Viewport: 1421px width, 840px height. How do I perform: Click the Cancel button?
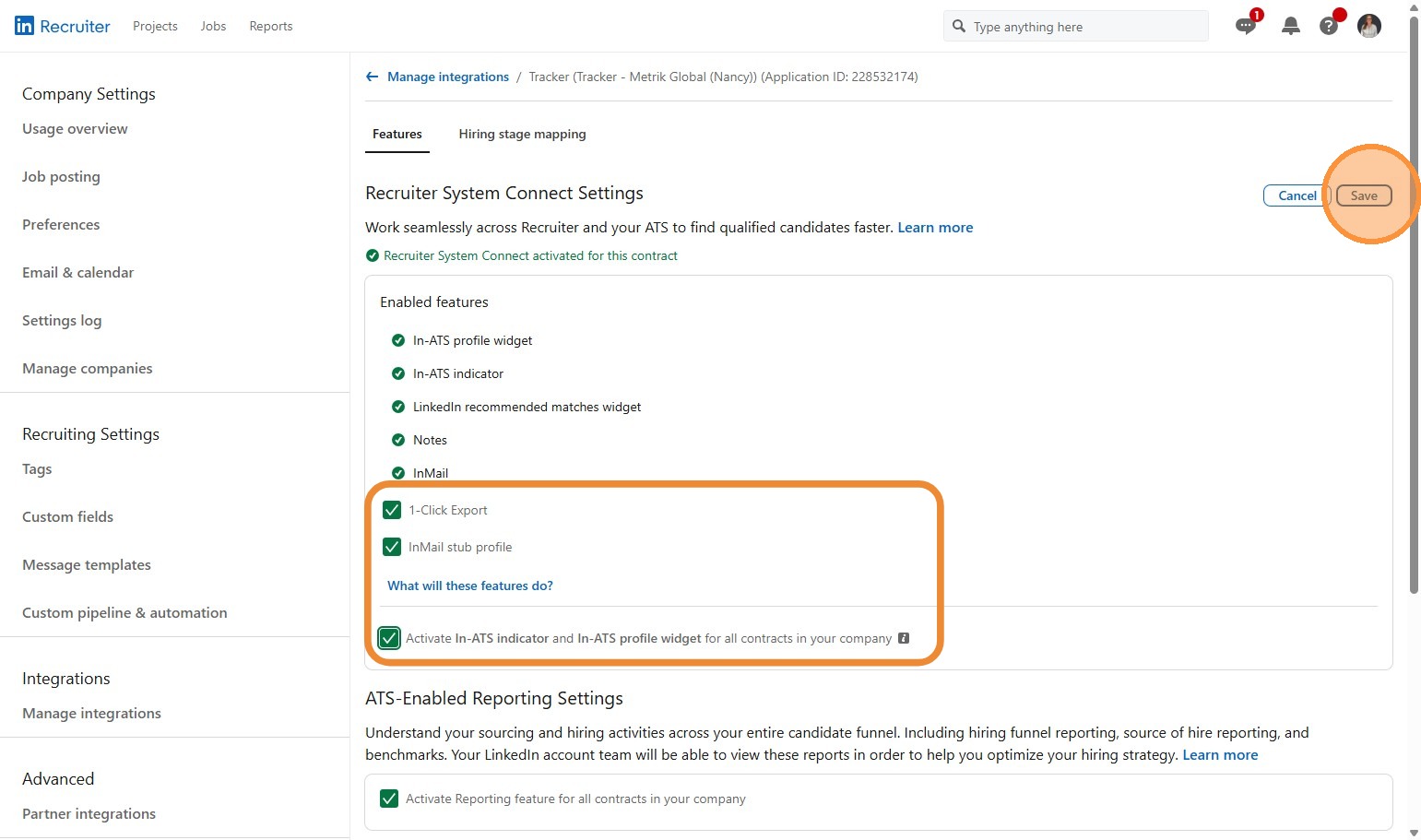click(x=1297, y=195)
